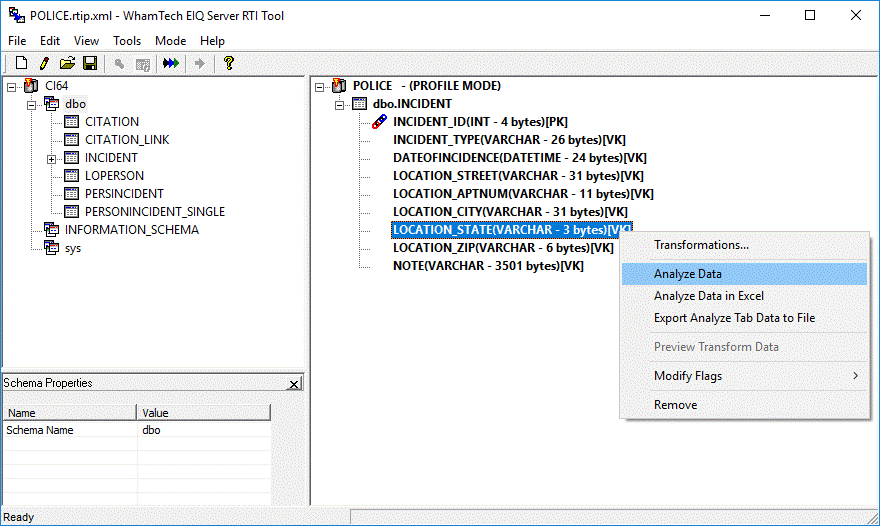
Task: Select the INCIDENT_TYPE column row
Action: pyautogui.click(x=509, y=140)
